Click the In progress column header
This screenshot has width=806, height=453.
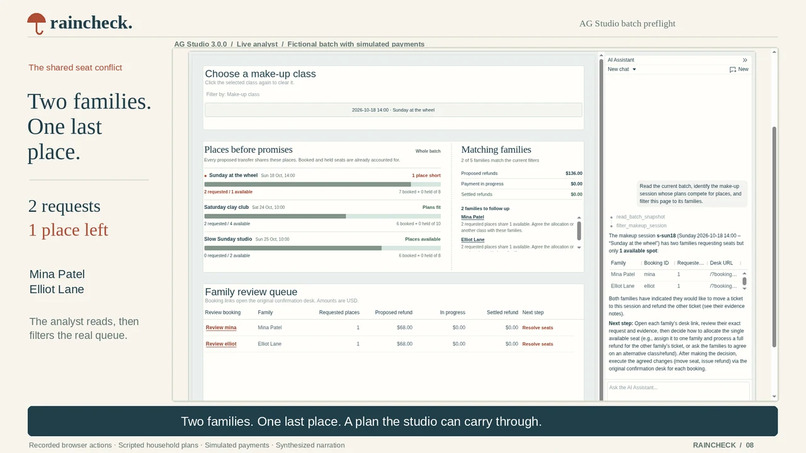pos(452,313)
